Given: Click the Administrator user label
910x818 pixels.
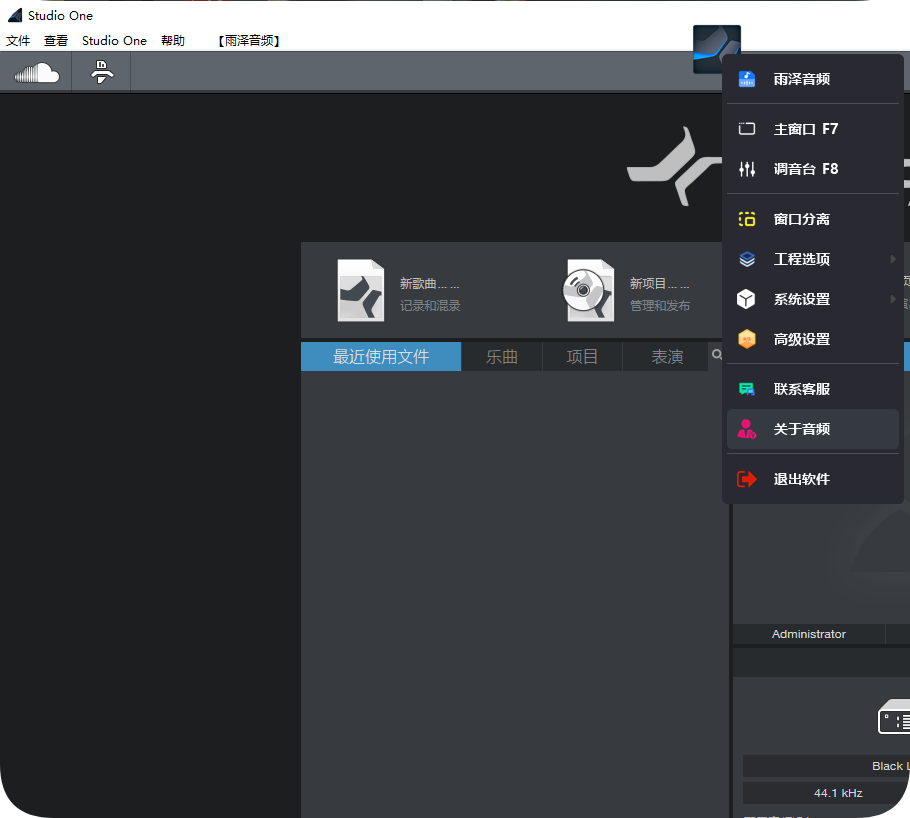Looking at the screenshot, I should 808,634.
